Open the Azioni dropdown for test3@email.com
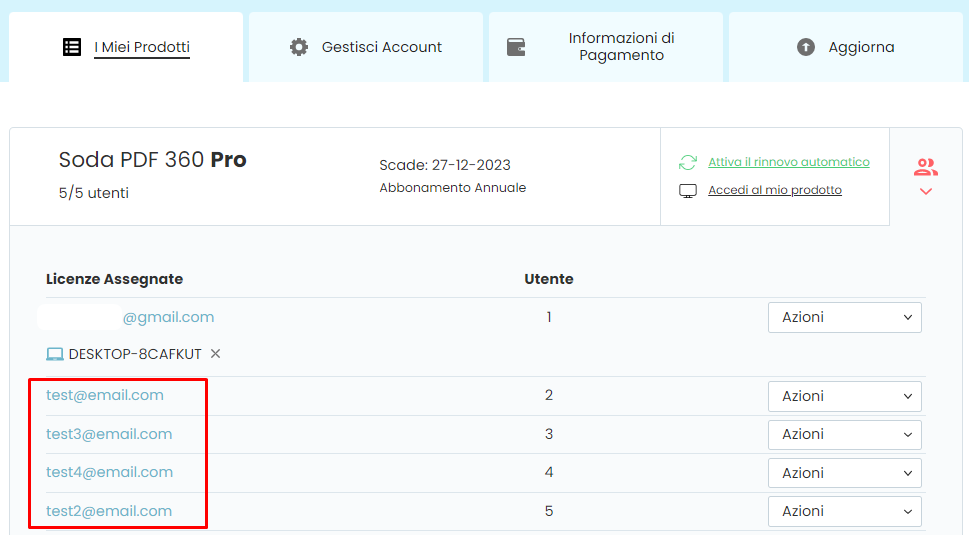Screen dimensions: 969x535 coord(845,434)
